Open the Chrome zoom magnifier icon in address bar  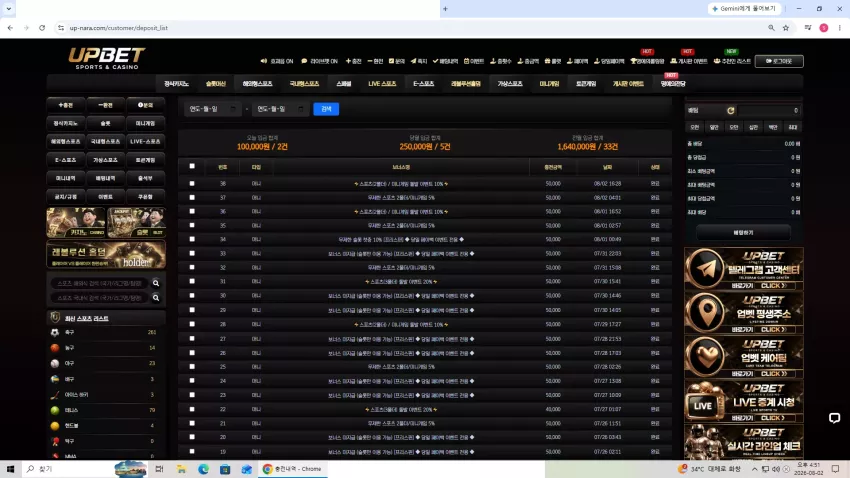pos(771,28)
